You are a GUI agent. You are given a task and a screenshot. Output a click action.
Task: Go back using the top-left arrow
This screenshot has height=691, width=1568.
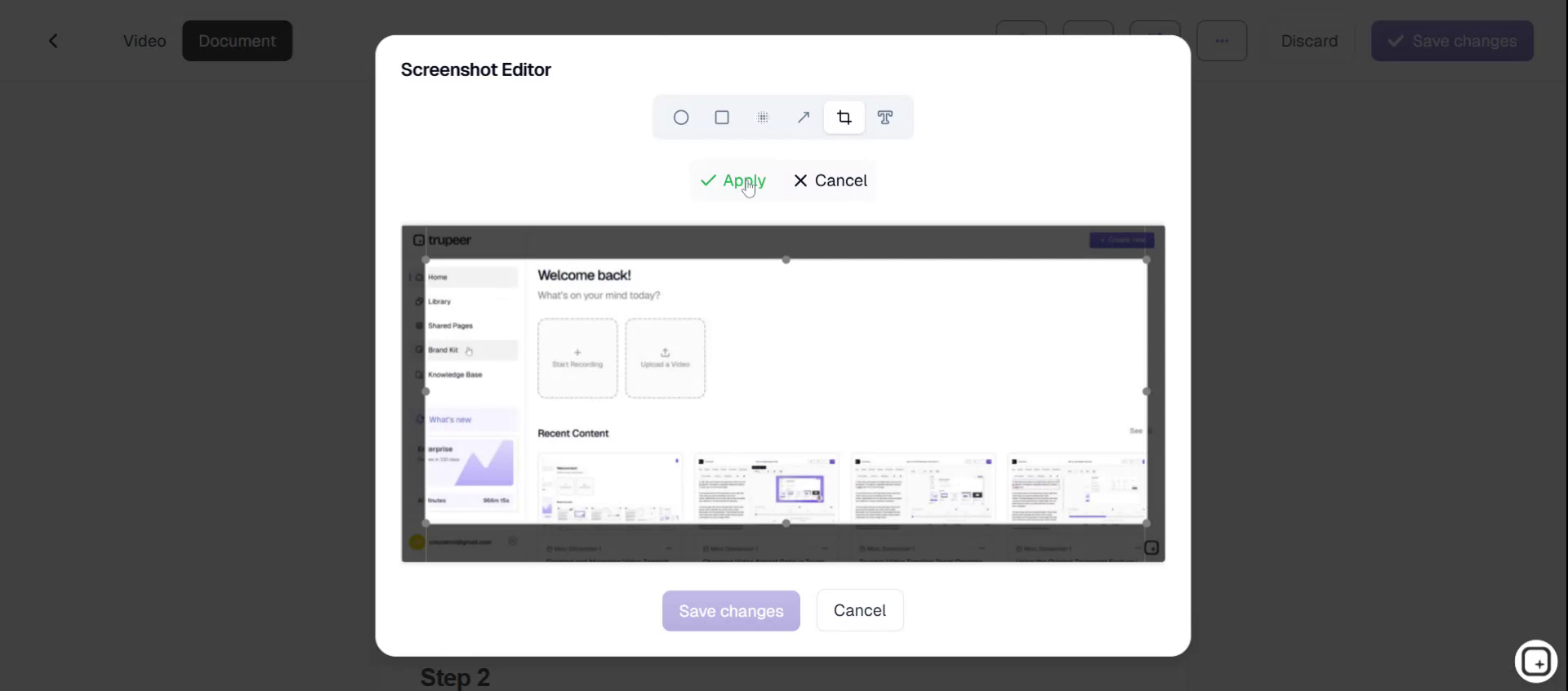click(53, 41)
